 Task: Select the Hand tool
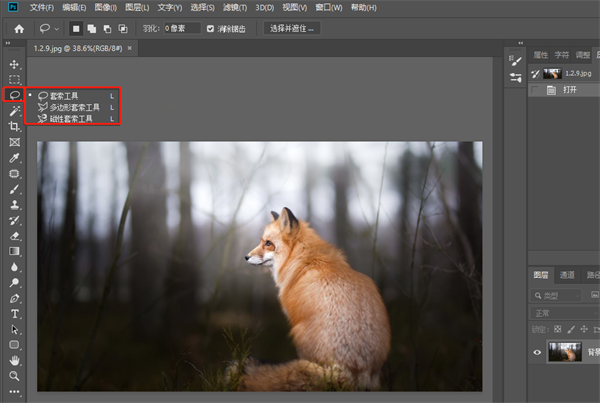point(15,360)
